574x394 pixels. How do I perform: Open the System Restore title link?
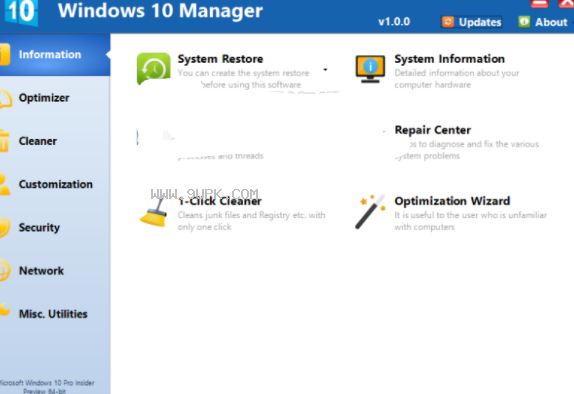(x=220, y=59)
